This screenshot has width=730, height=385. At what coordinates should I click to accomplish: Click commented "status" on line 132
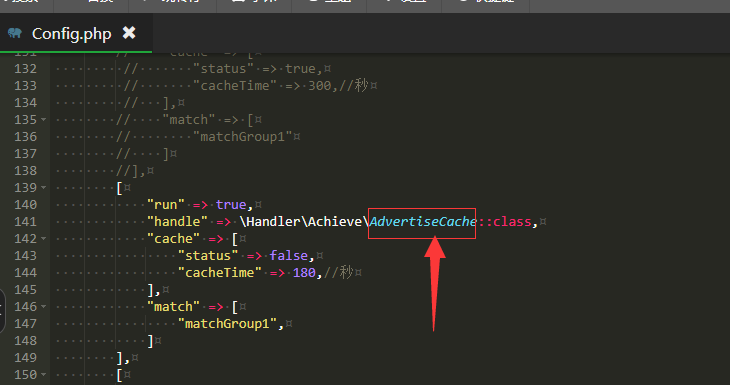223,69
